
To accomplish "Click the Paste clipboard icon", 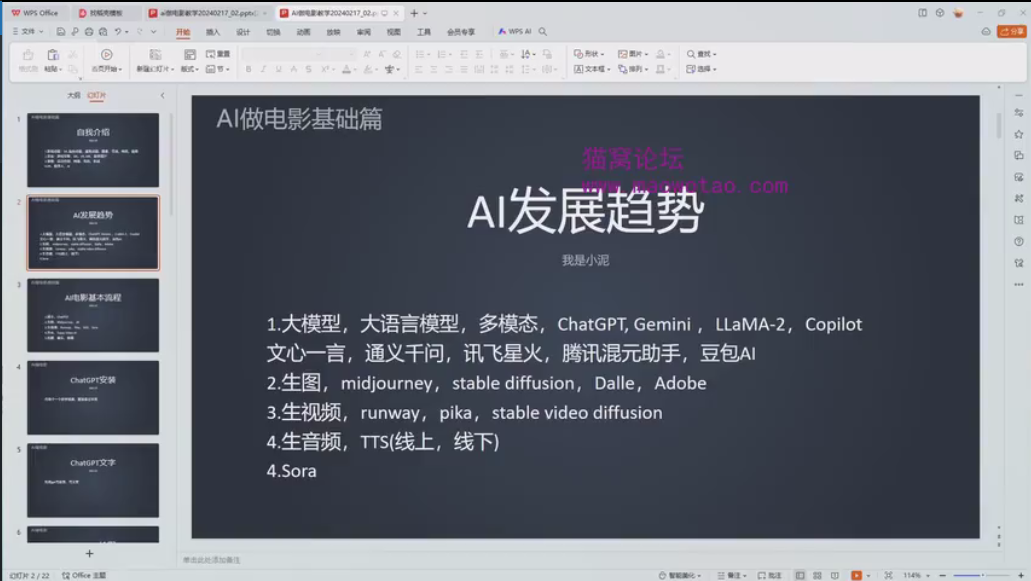I will (53, 55).
